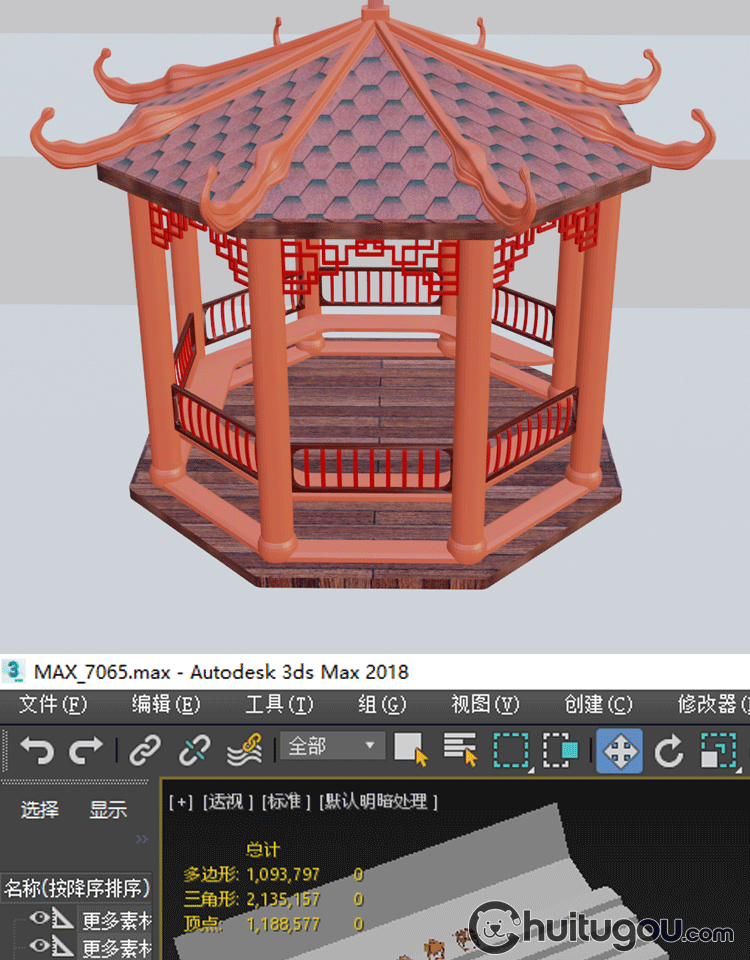Click the 三角形 count 2,135,157

tap(283, 899)
